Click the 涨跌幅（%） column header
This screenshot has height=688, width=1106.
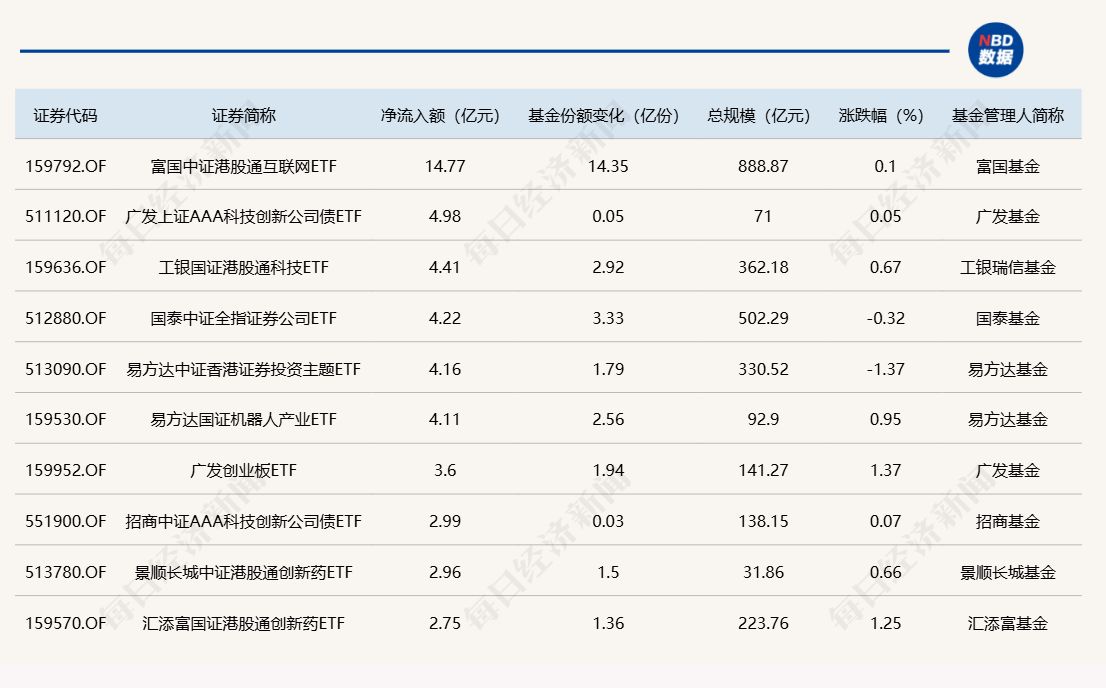885,115
